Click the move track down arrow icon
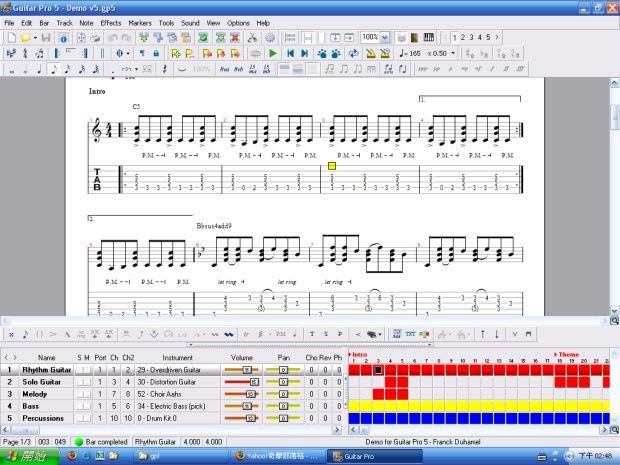The height and width of the screenshot is (465, 620). coord(497,334)
